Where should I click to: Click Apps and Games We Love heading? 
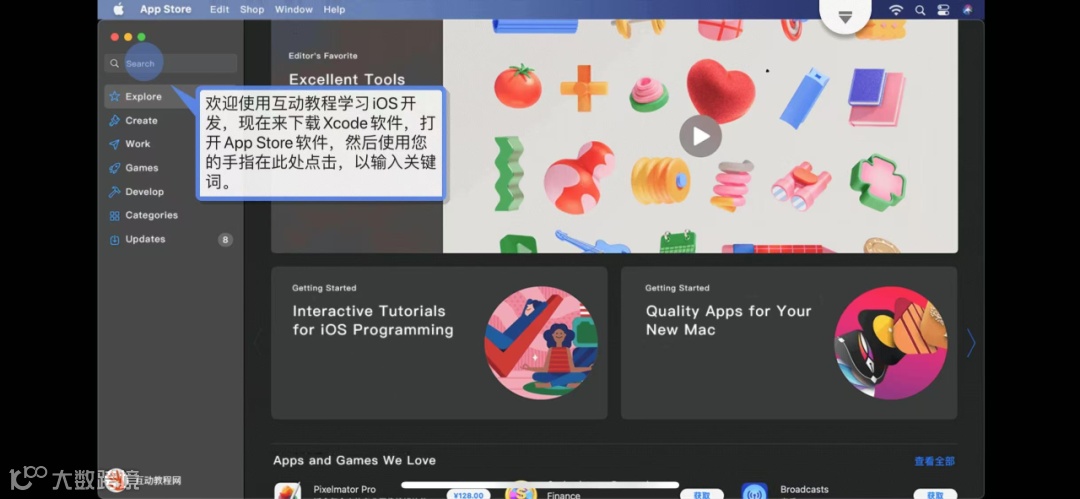[354, 460]
